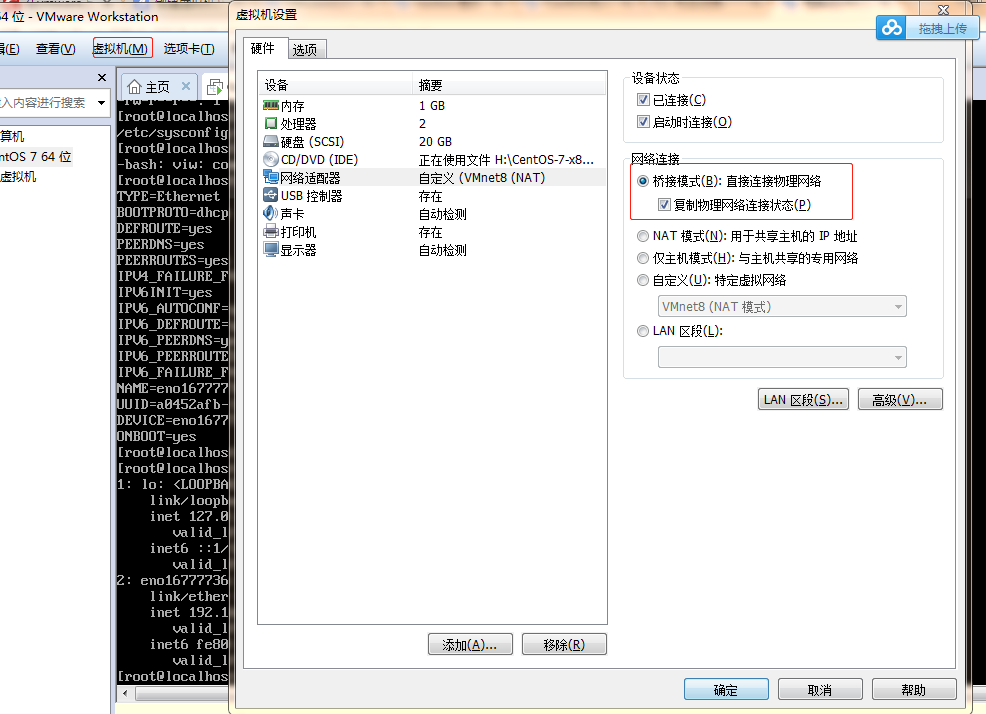The image size is (986, 714).
Task: Select the memory (内存) device icon
Action: click(x=270, y=106)
